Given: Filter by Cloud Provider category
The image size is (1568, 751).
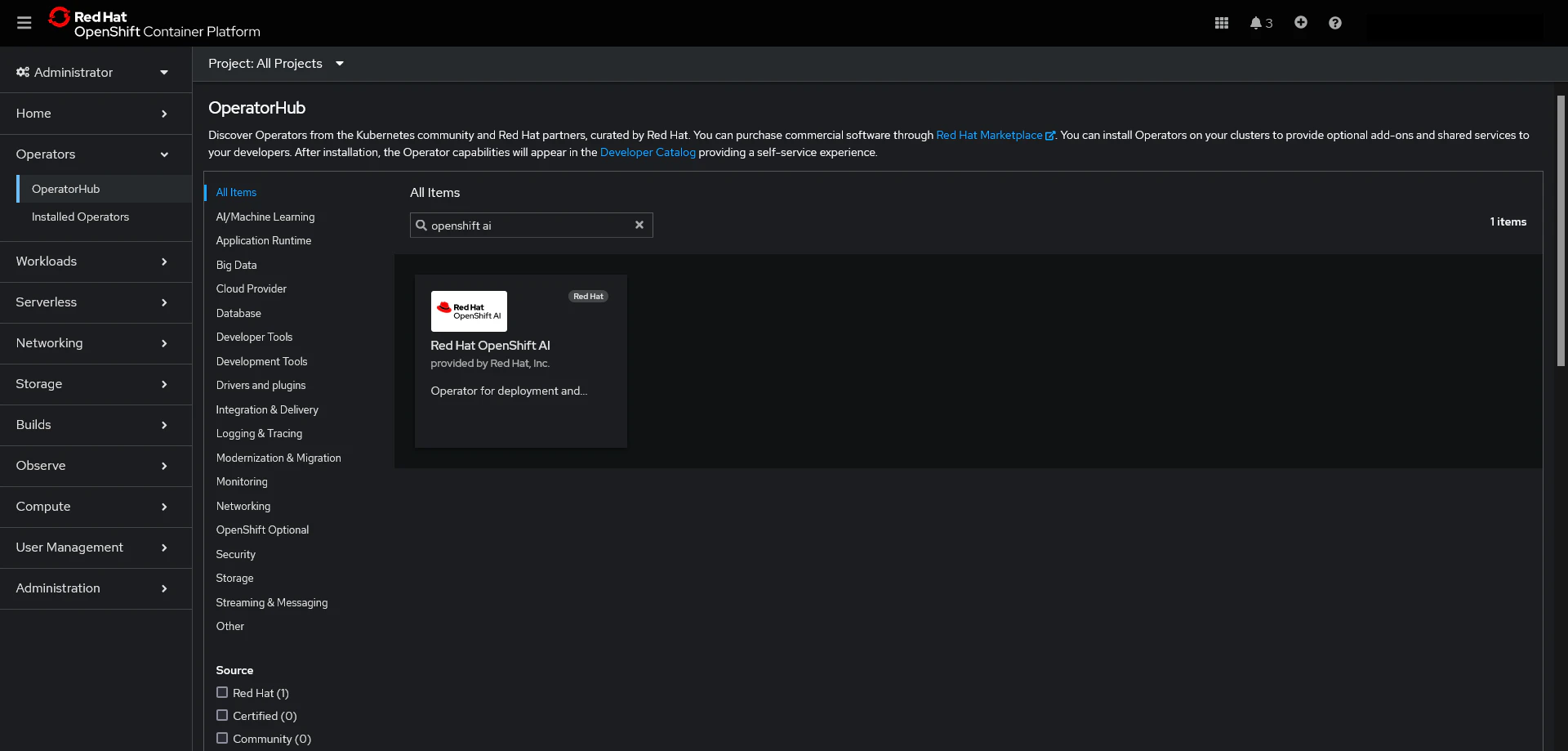Looking at the screenshot, I should pyautogui.click(x=252, y=289).
